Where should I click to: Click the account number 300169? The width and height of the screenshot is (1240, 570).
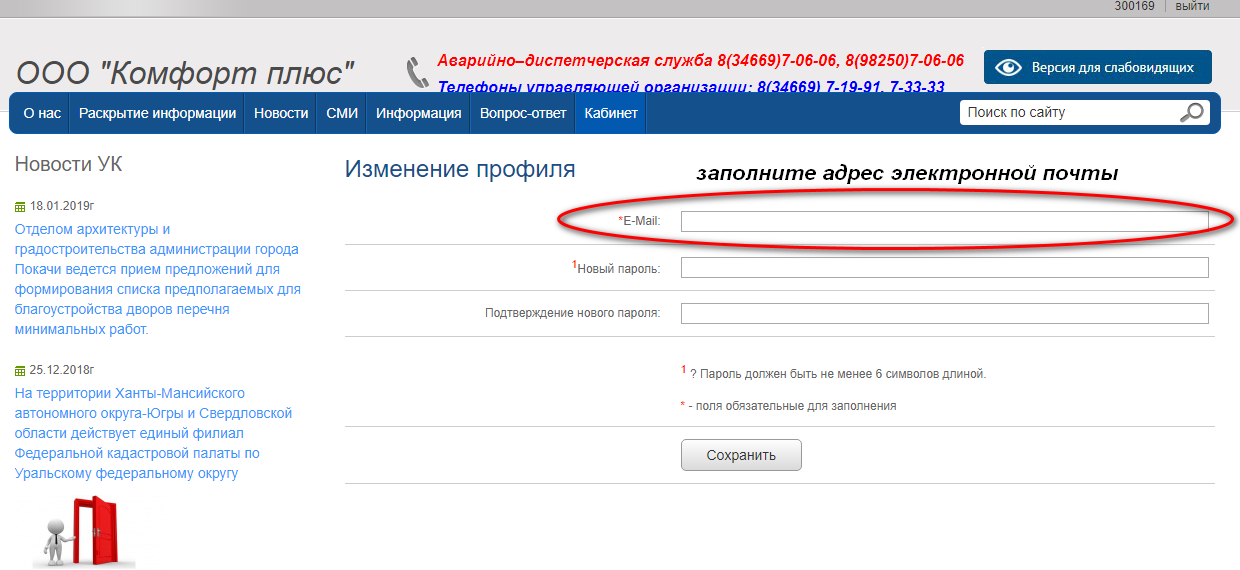[x=1135, y=6]
